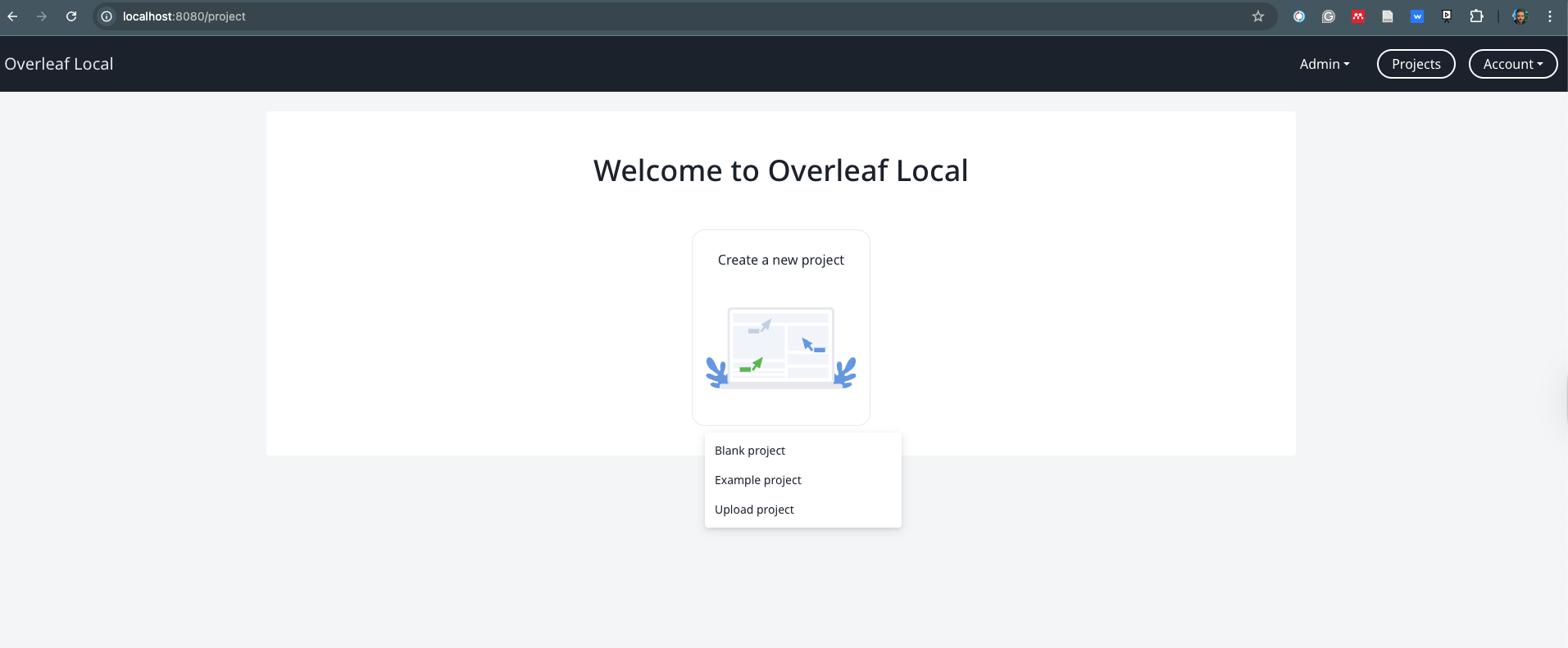This screenshot has width=1568, height=648.
Task: Click the browser forward arrow
Action: pyautogui.click(x=42, y=16)
